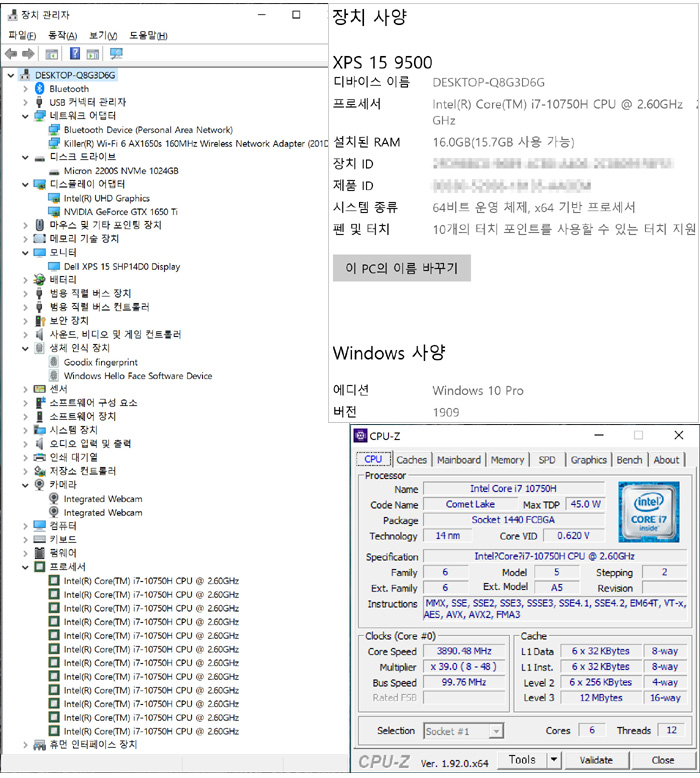Screen dimensions: 700x778
Task: Click the DESKTOP-Q8G3D6G computer root icon
Action: [25, 75]
